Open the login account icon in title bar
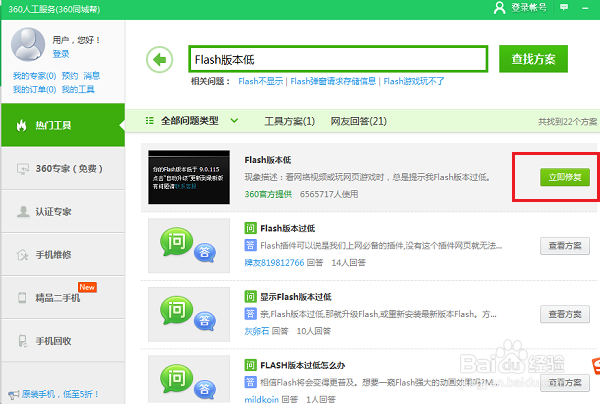This screenshot has height=404, width=600. click(x=499, y=7)
